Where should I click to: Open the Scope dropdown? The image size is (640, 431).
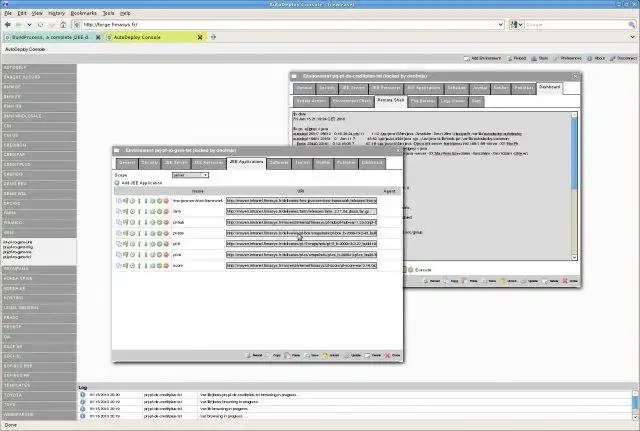coord(191,175)
